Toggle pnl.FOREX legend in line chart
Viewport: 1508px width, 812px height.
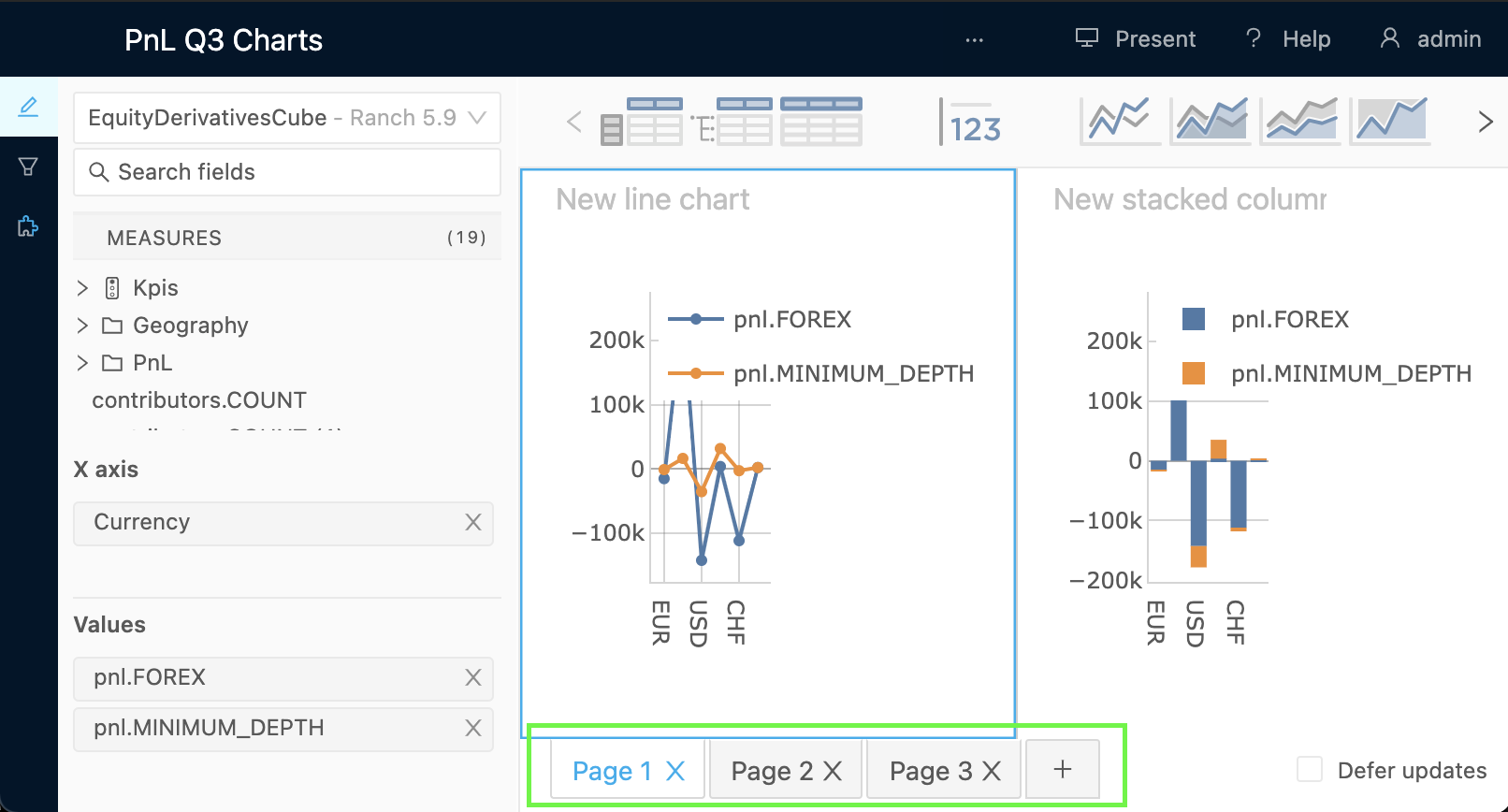pyautogui.click(x=760, y=319)
